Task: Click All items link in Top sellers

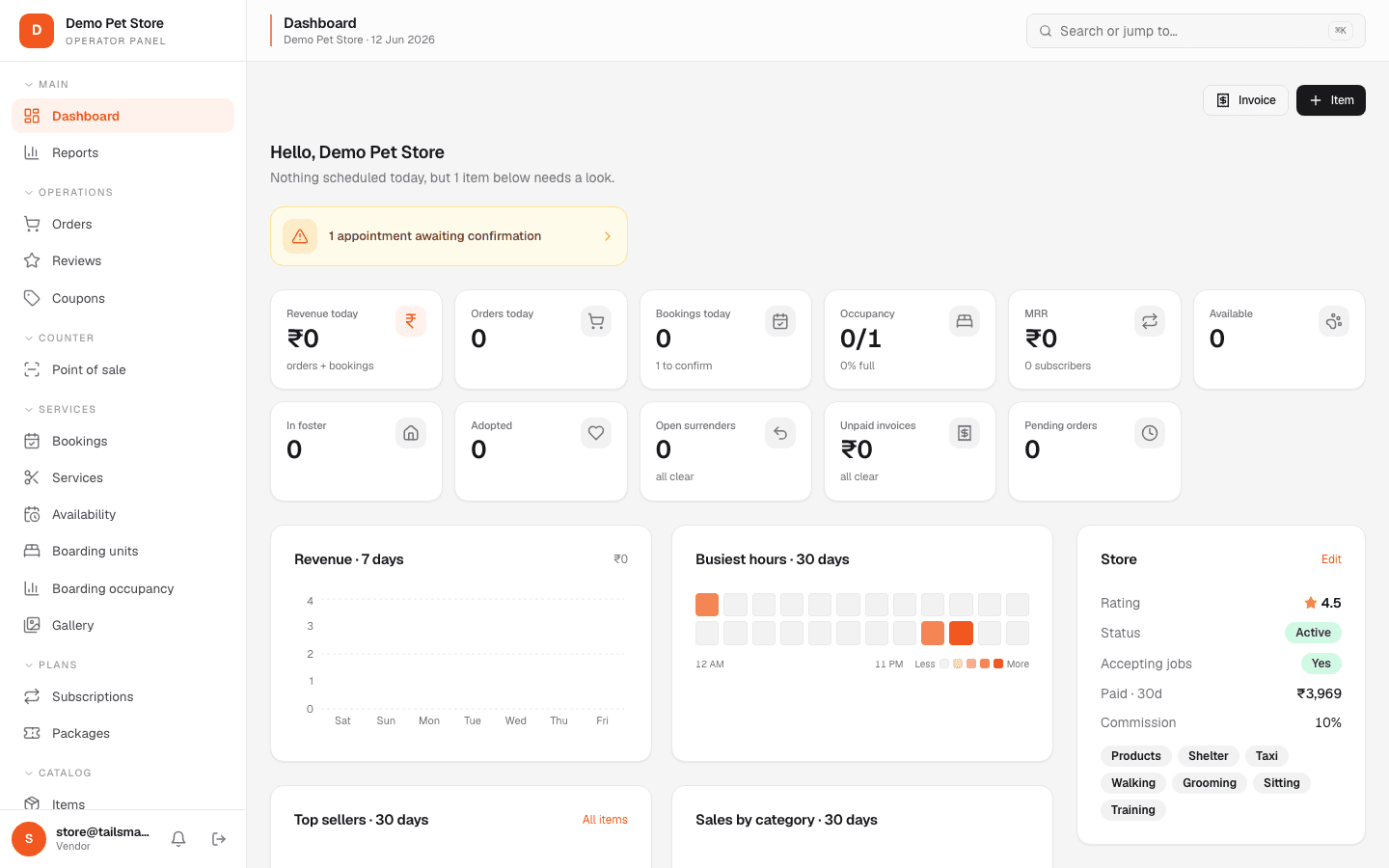Action: click(605, 820)
